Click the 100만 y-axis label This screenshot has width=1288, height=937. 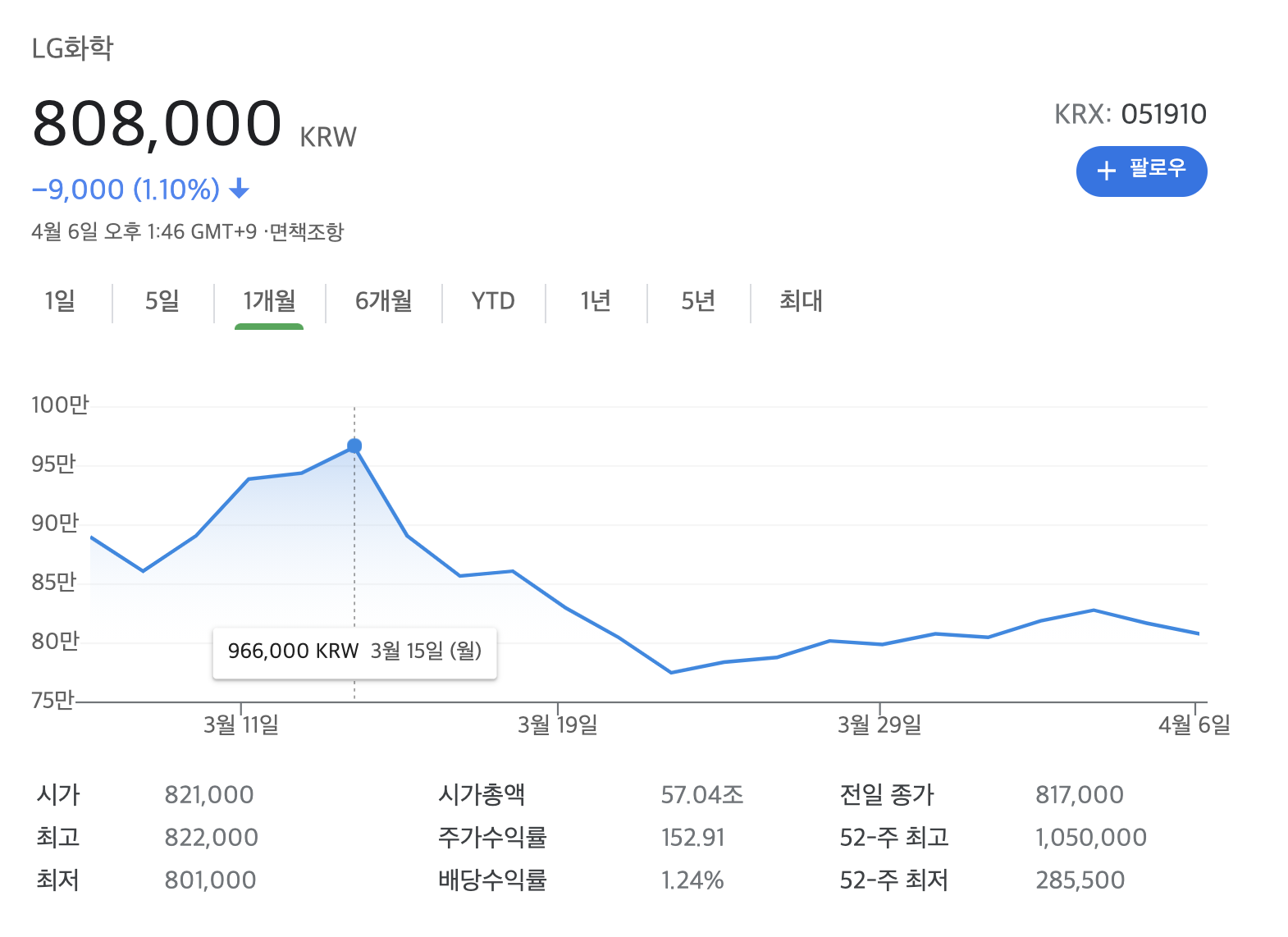click(x=60, y=405)
